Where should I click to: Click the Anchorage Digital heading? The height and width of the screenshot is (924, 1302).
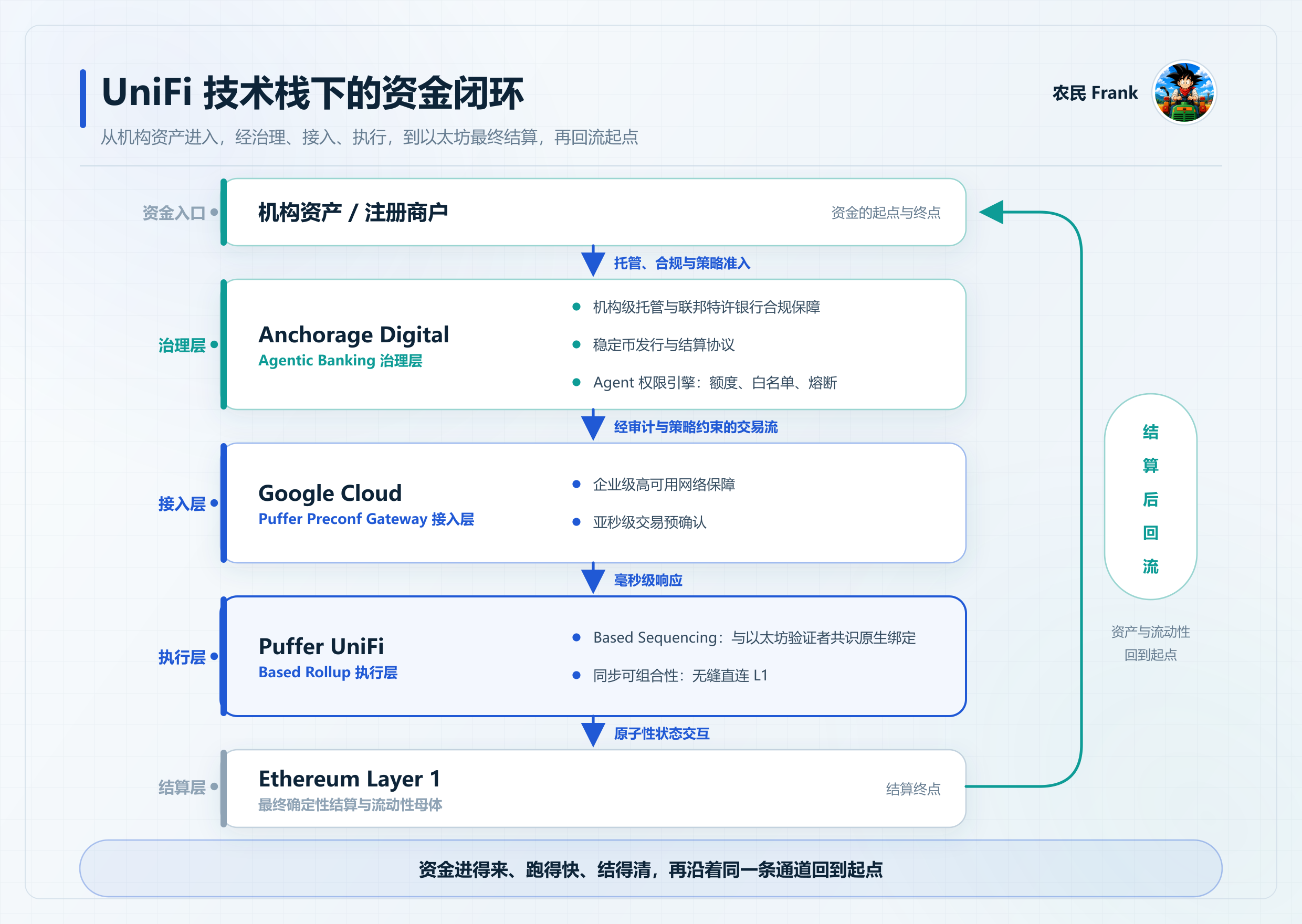tap(354, 334)
